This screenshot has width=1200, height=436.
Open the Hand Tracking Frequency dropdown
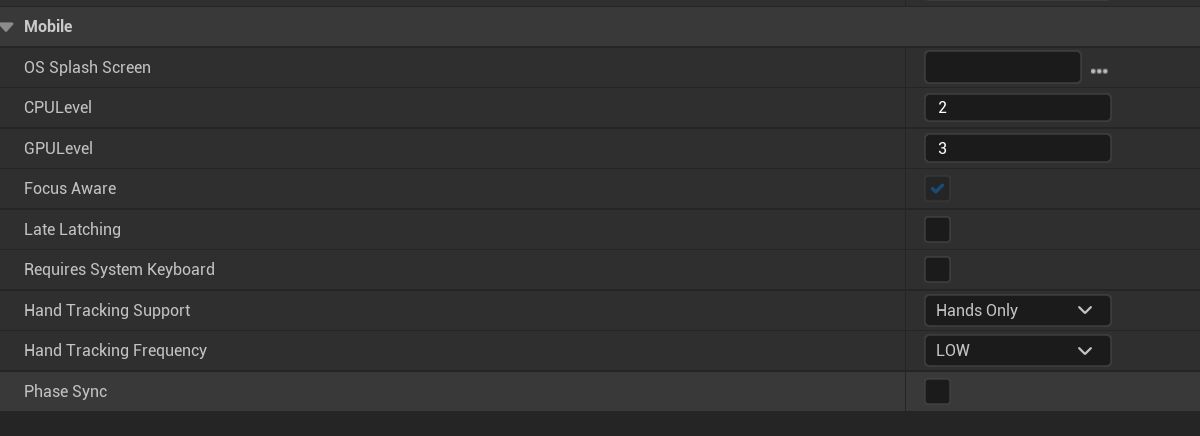tap(1016, 351)
